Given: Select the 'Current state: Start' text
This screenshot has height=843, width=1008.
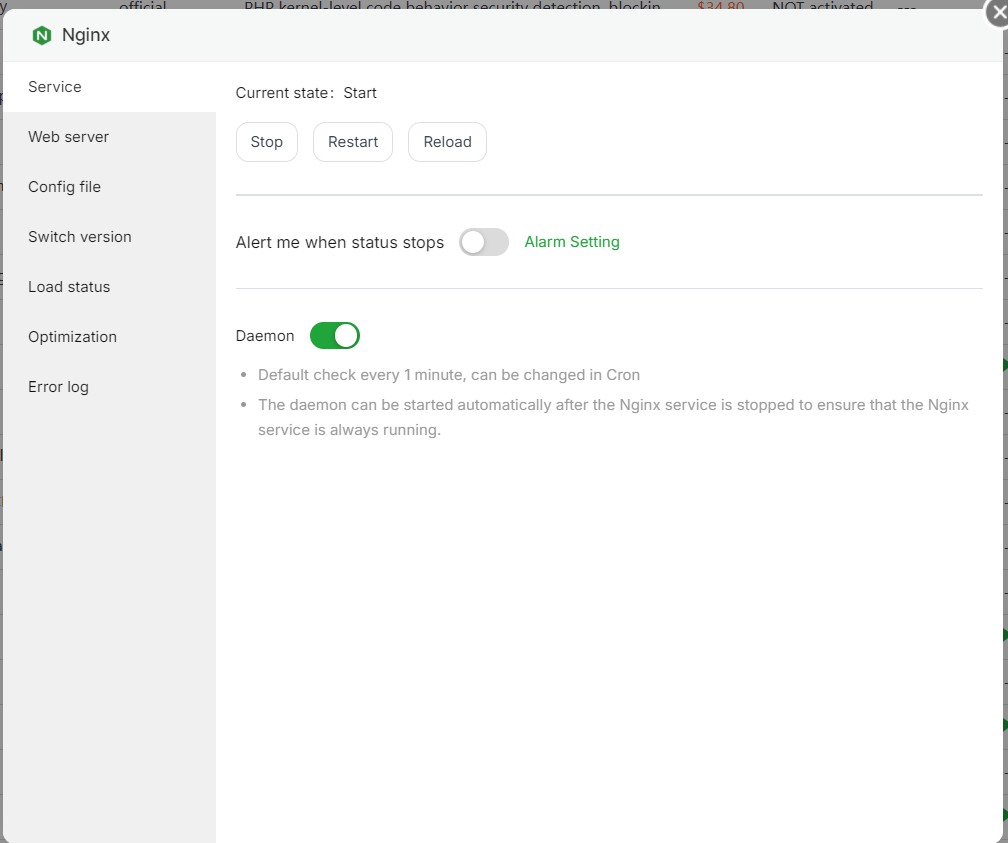Looking at the screenshot, I should [306, 93].
